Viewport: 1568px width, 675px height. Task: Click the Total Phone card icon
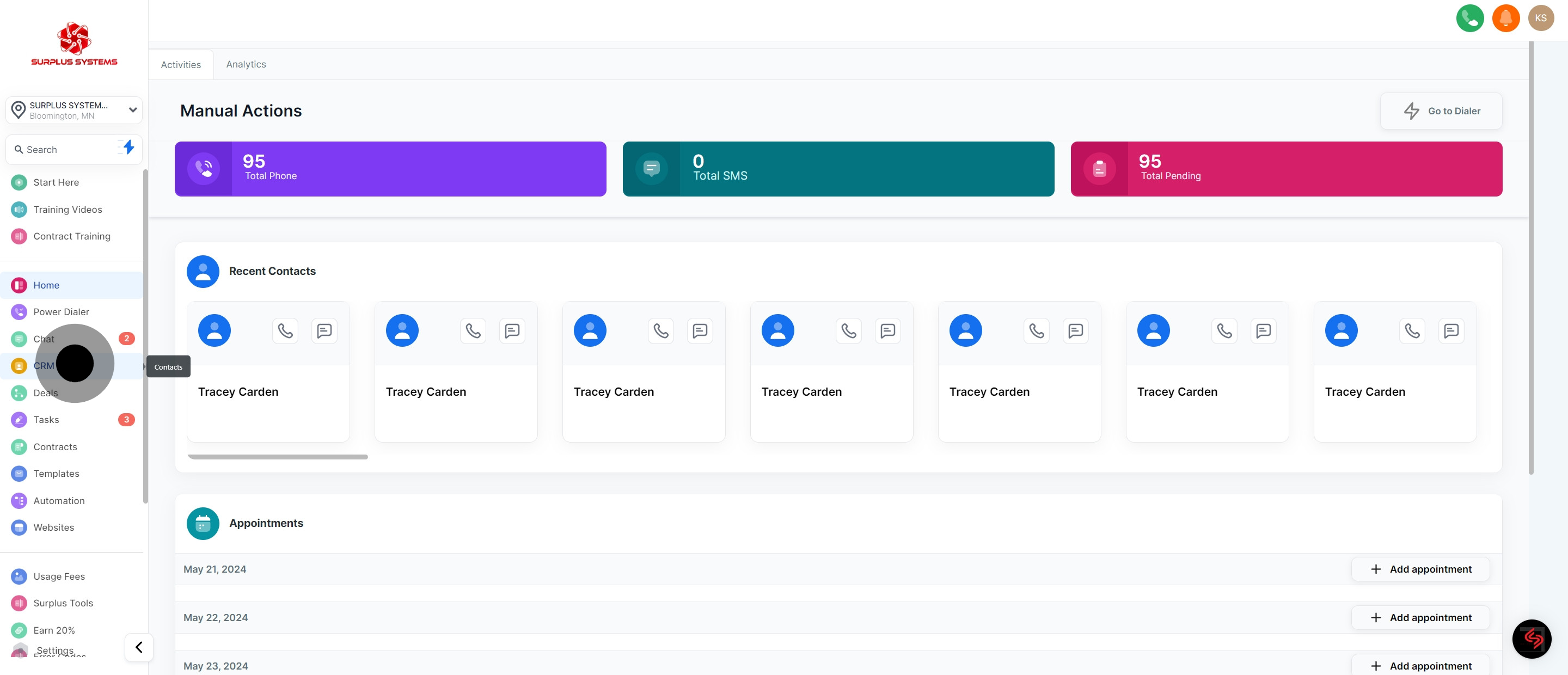pyautogui.click(x=204, y=169)
